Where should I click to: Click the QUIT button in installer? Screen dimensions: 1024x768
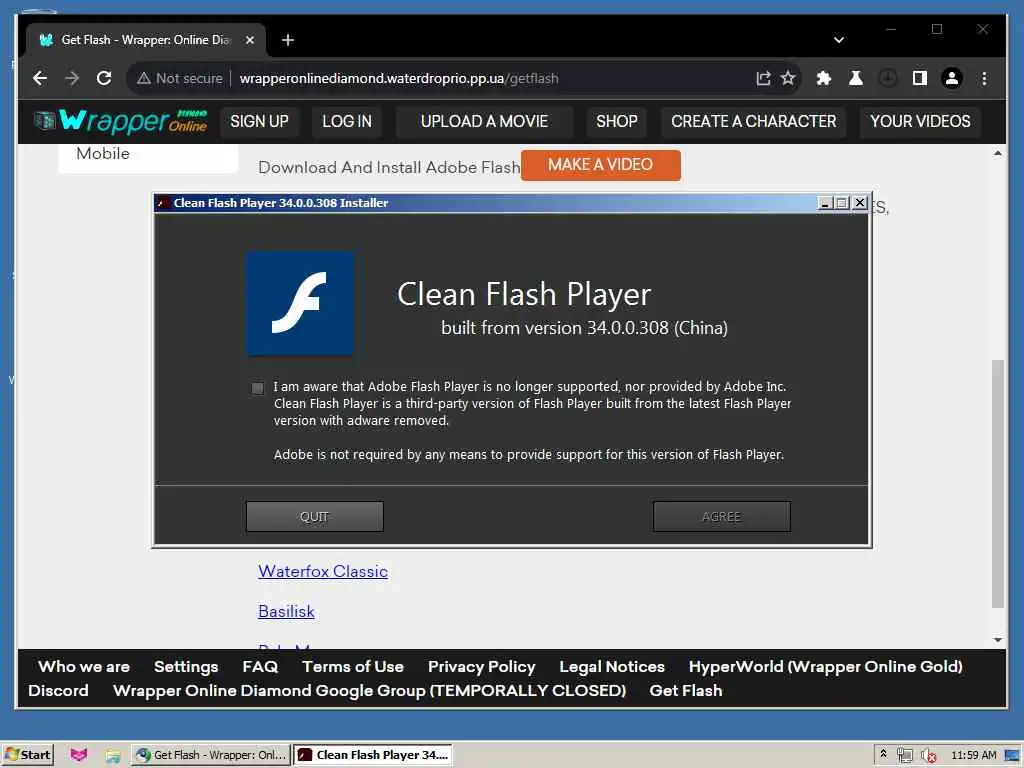pyautogui.click(x=314, y=517)
